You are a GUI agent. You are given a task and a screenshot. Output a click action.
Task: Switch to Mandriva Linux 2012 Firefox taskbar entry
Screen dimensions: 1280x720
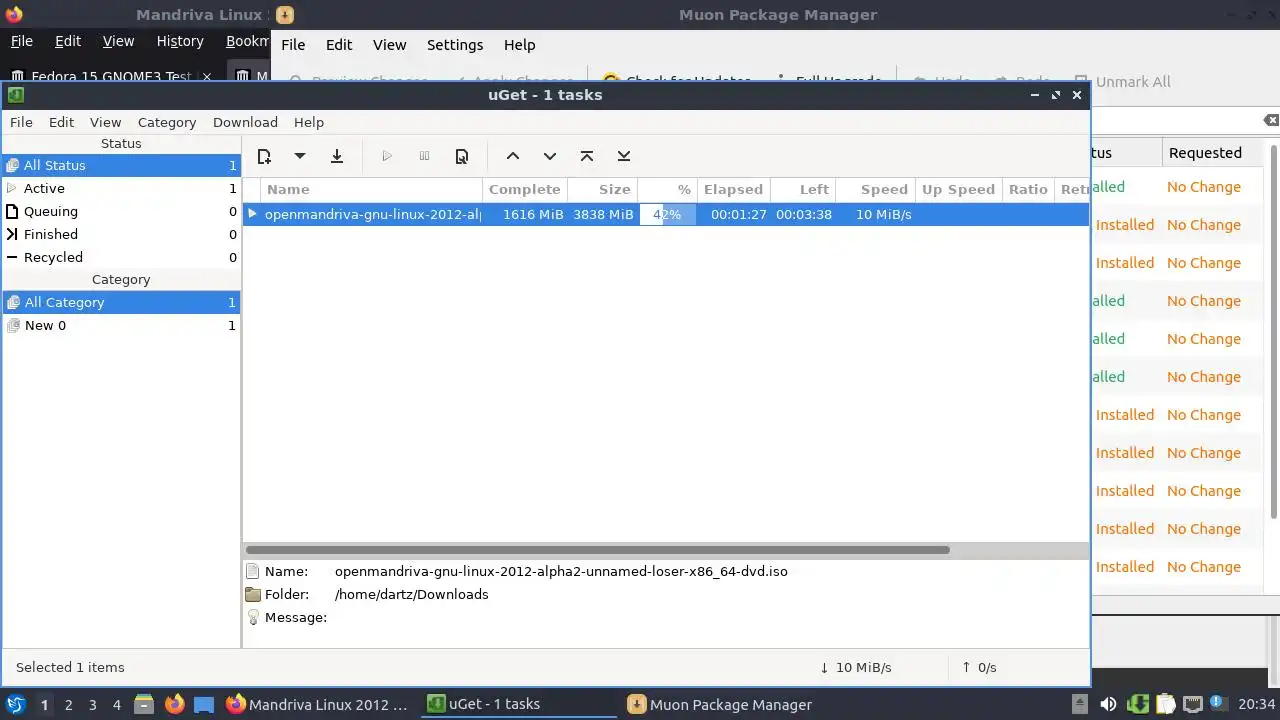[317, 704]
